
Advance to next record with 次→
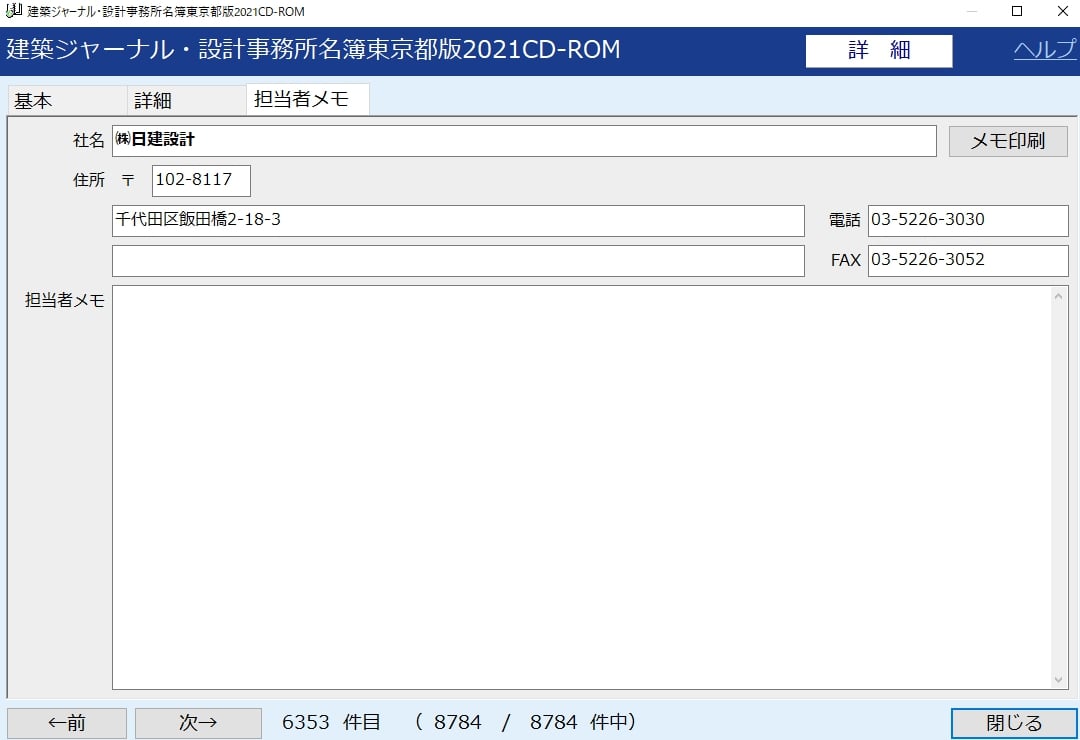pyautogui.click(x=198, y=723)
